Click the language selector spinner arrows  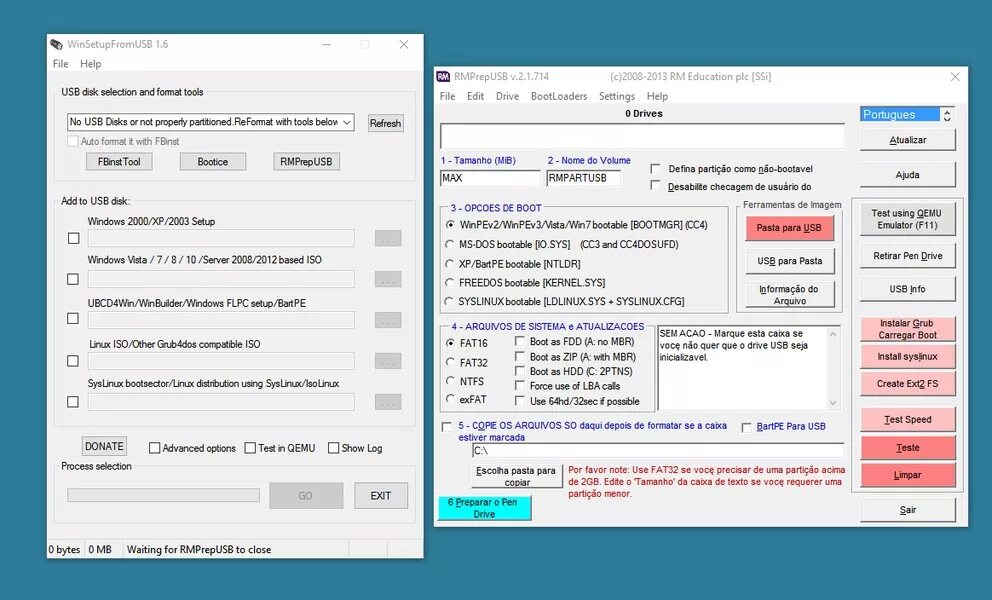947,115
